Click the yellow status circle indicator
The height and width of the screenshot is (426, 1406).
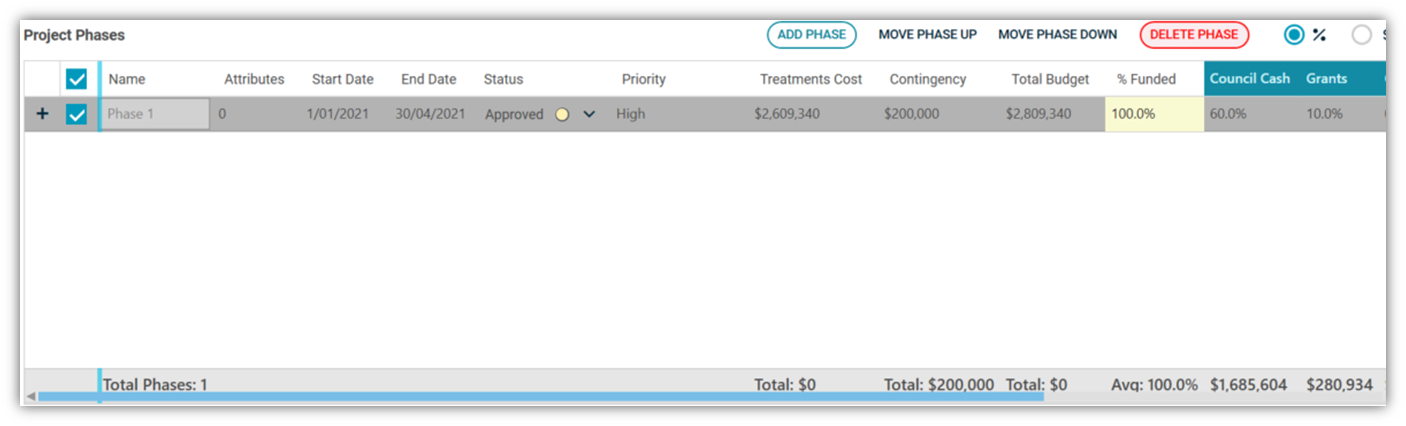[562, 114]
